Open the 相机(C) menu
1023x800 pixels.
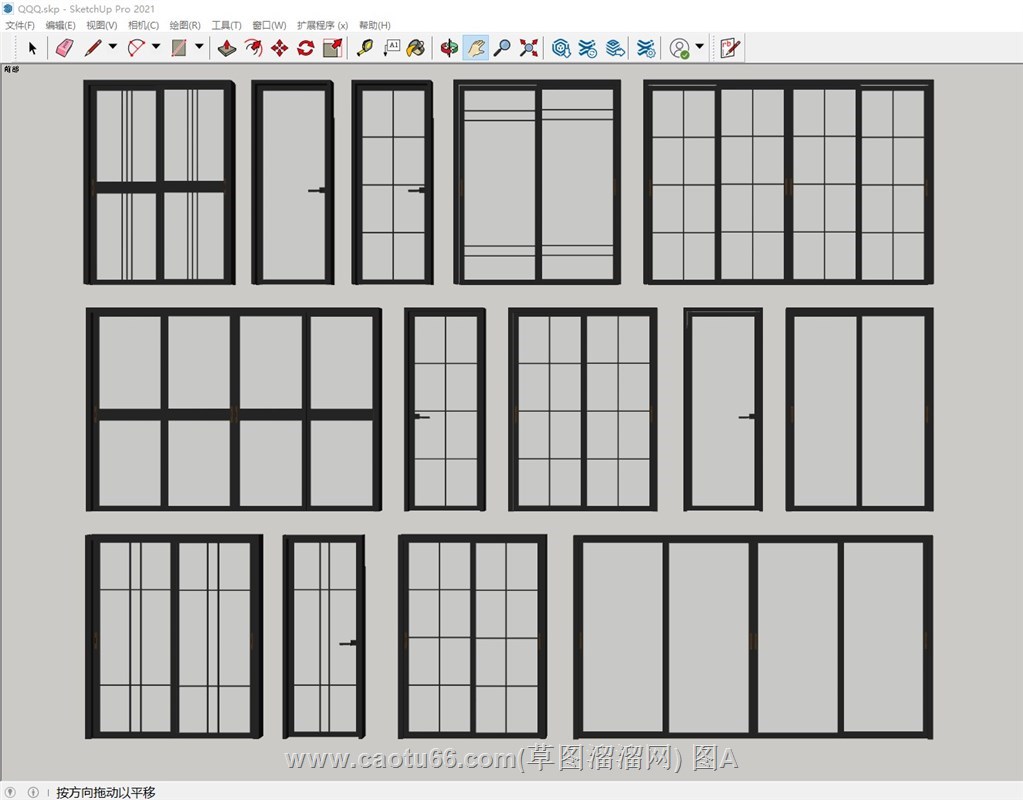pyautogui.click(x=144, y=25)
